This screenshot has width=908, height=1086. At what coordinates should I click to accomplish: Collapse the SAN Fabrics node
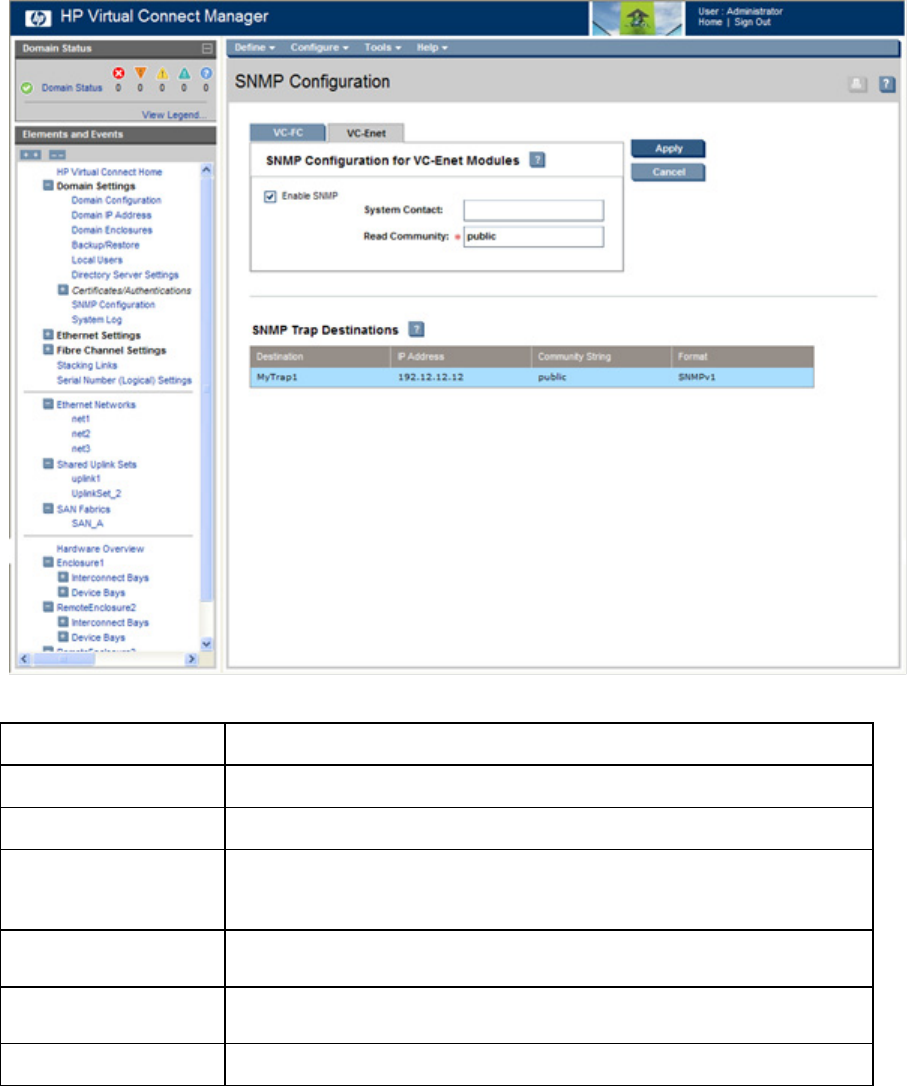coord(48,508)
